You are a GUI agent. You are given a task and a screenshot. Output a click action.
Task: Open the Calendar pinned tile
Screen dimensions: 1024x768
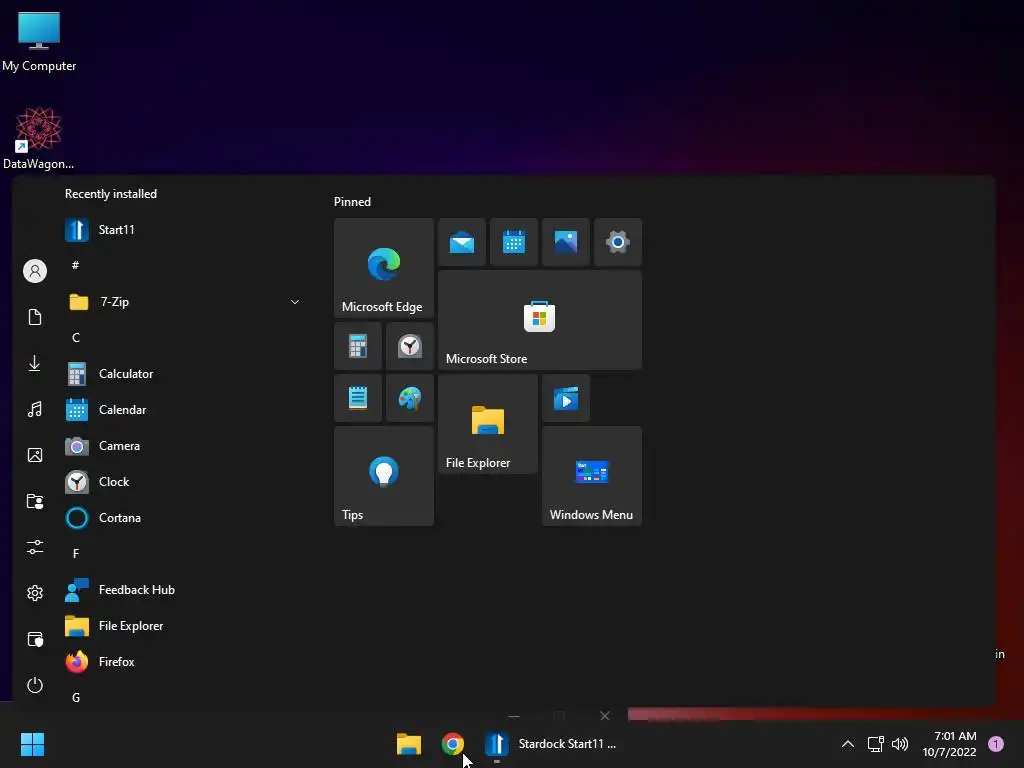(x=514, y=242)
